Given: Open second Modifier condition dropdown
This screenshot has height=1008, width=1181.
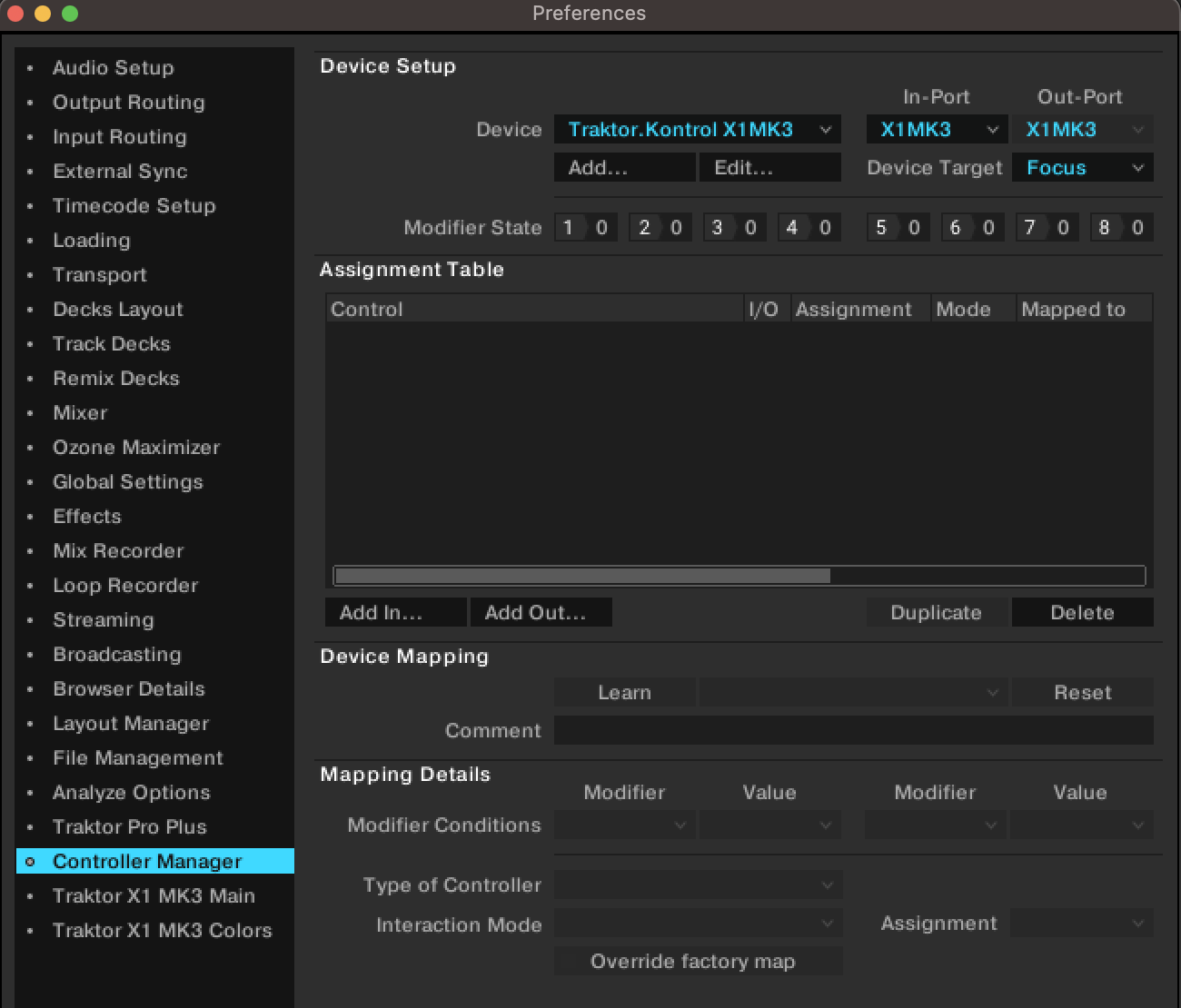Looking at the screenshot, I should click(936, 825).
